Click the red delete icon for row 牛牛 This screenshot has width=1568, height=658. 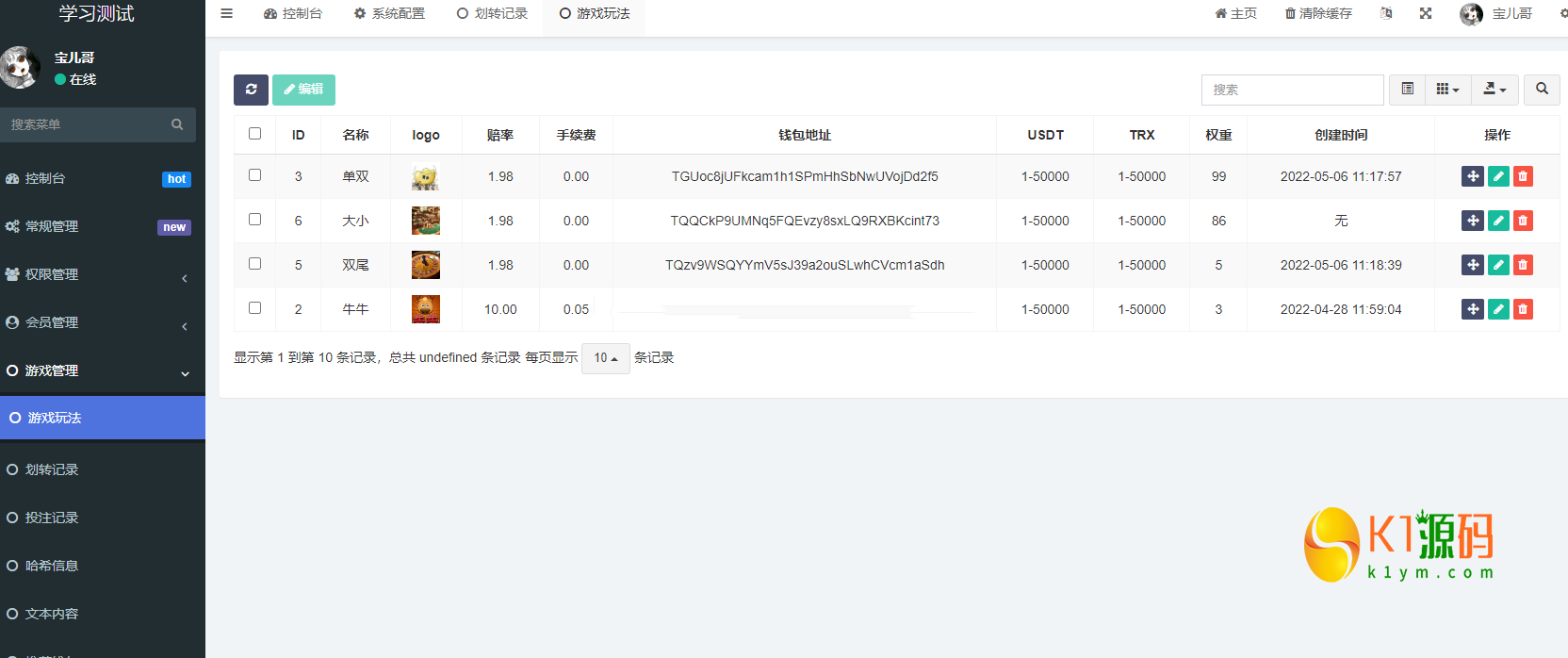click(1523, 309)
